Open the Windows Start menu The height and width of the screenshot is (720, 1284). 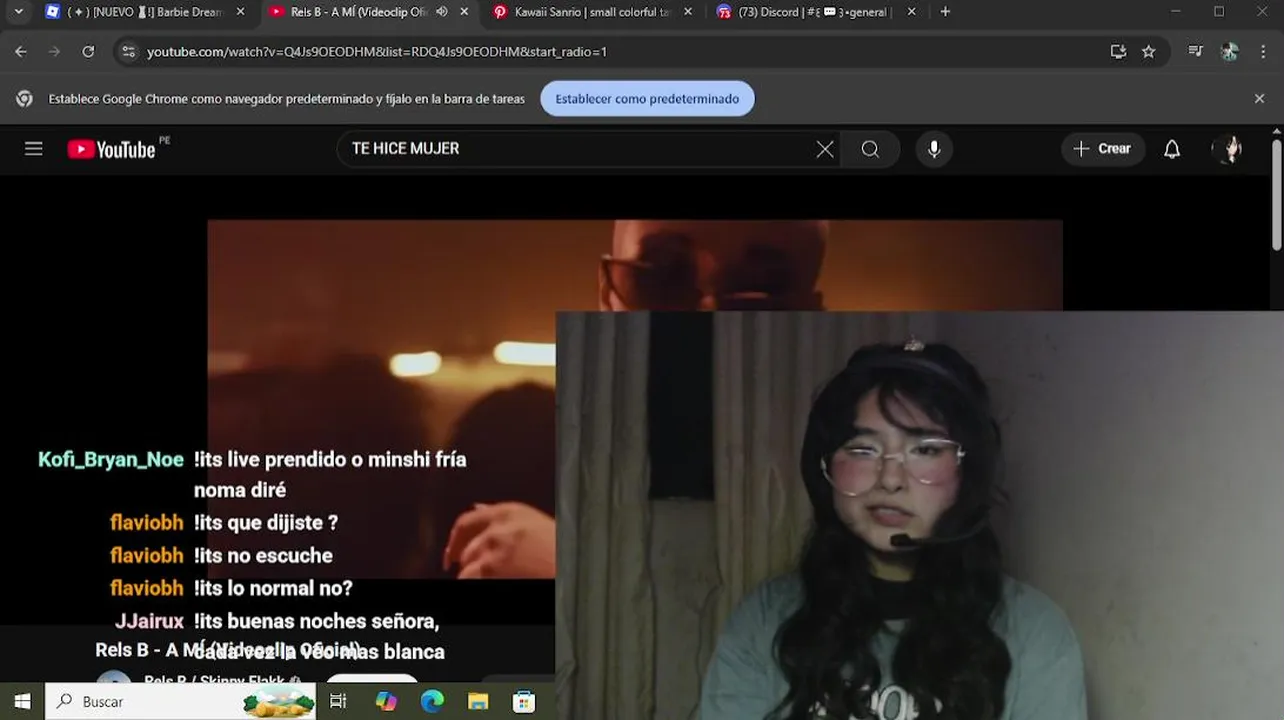(x=22, y=702)
